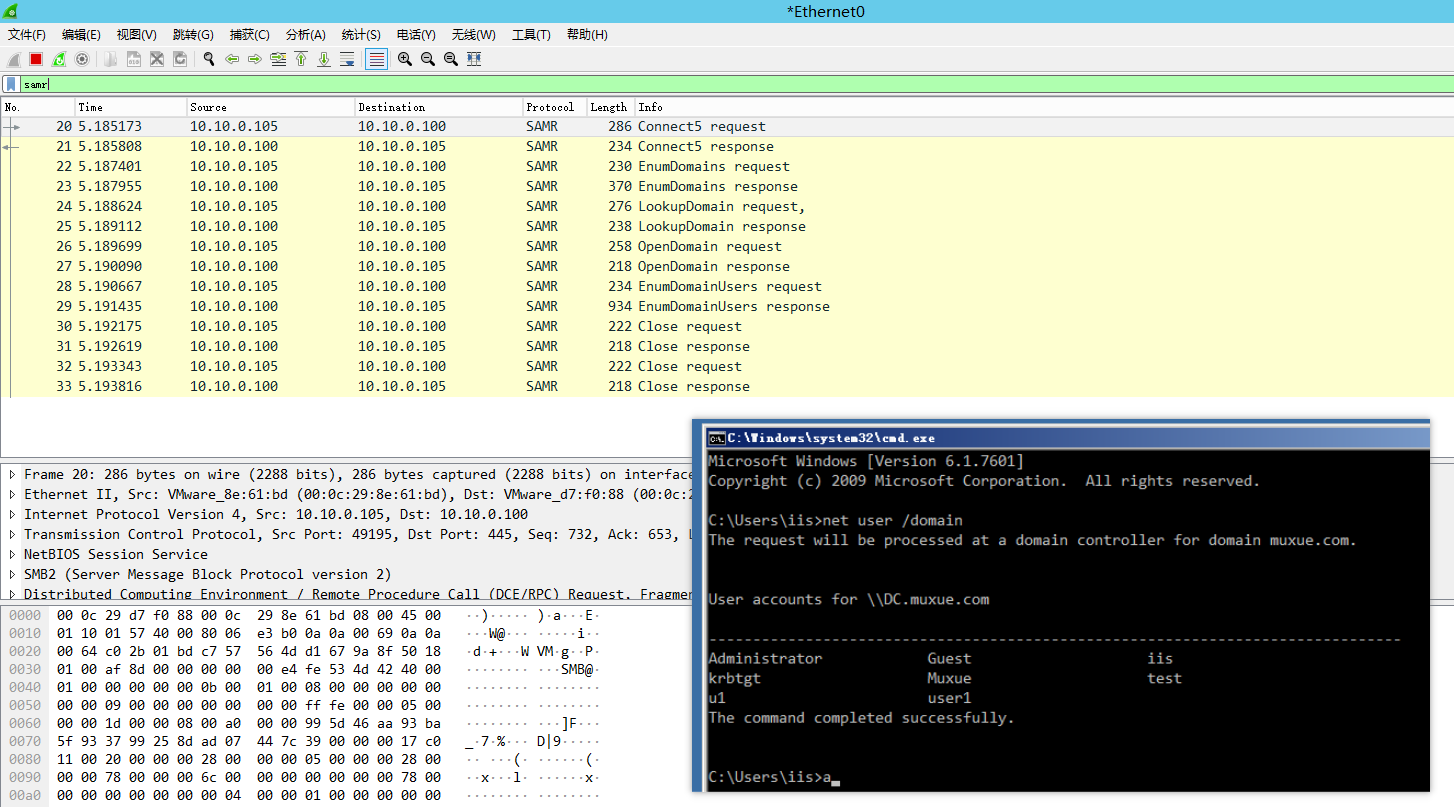
Task: Select packet 24 LookupDomain request
Action: pos(727,206)
